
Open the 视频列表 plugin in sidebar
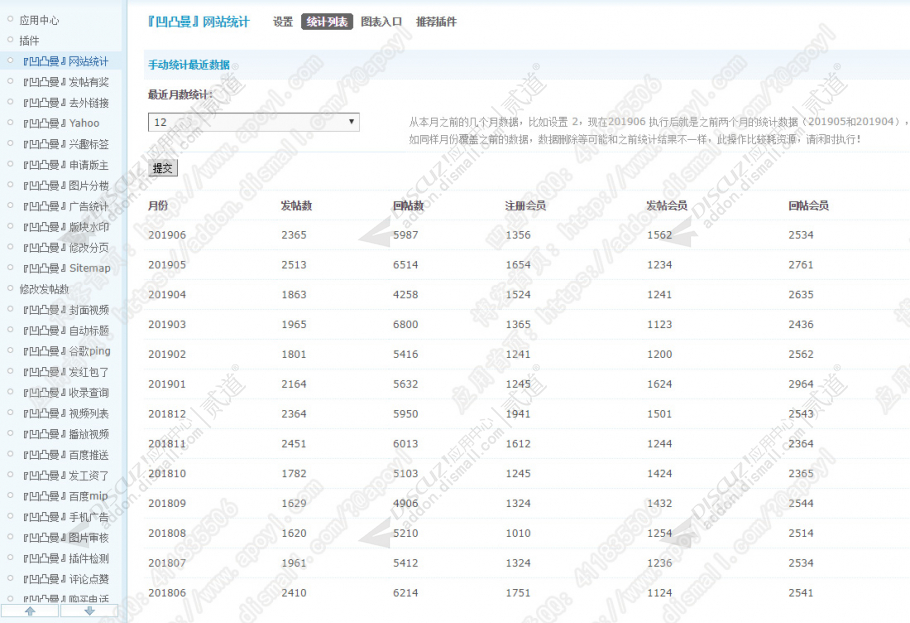click(x=66, y=413)
